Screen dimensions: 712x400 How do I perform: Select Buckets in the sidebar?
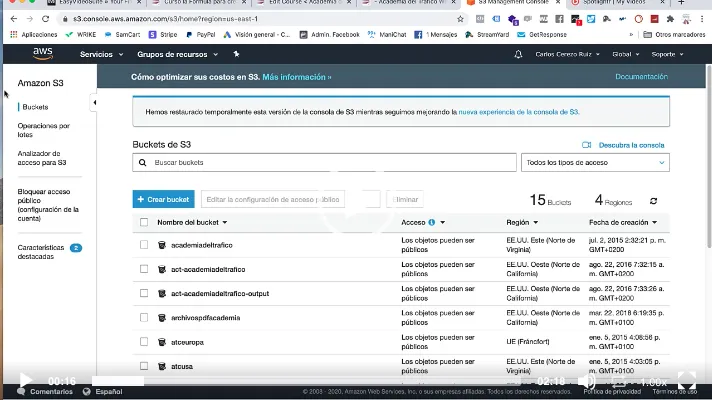[35, 107]
